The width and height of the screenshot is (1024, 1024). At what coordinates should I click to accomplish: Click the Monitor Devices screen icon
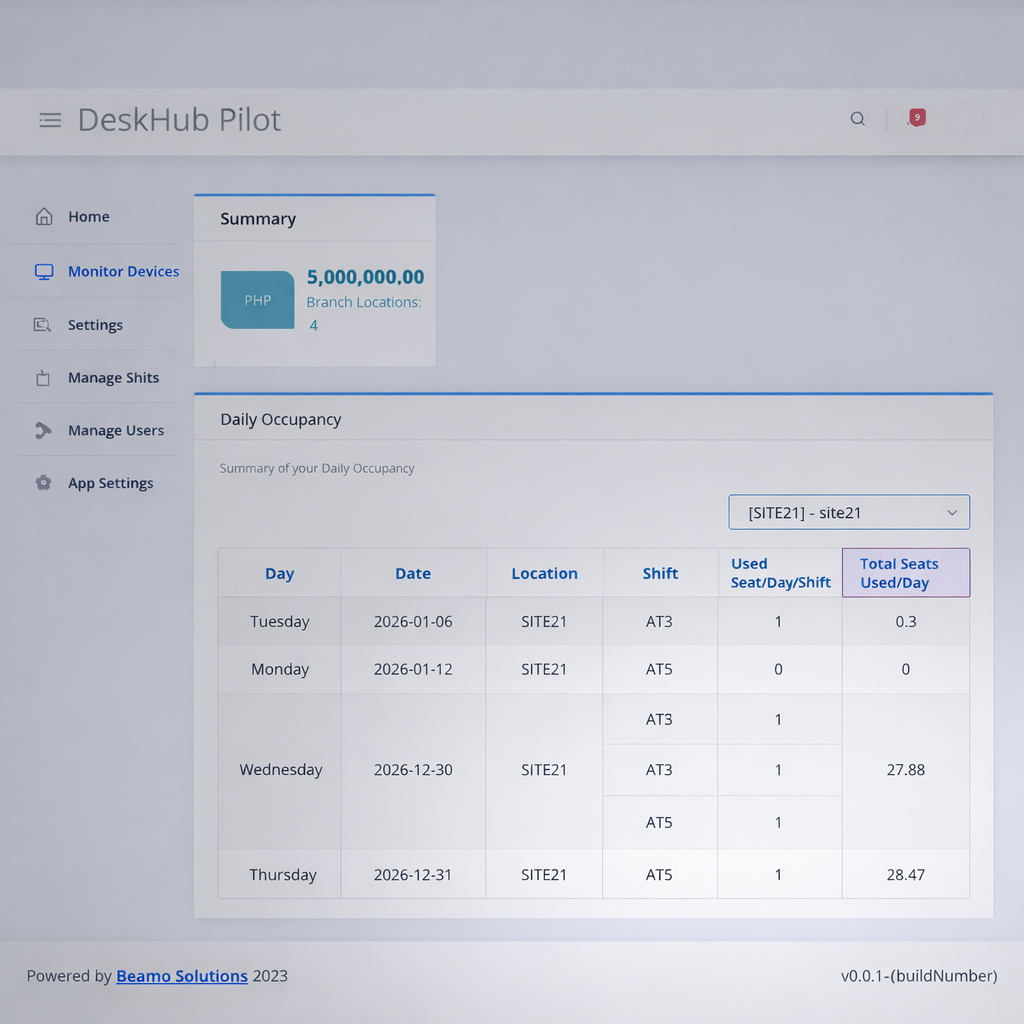(44, 272)
